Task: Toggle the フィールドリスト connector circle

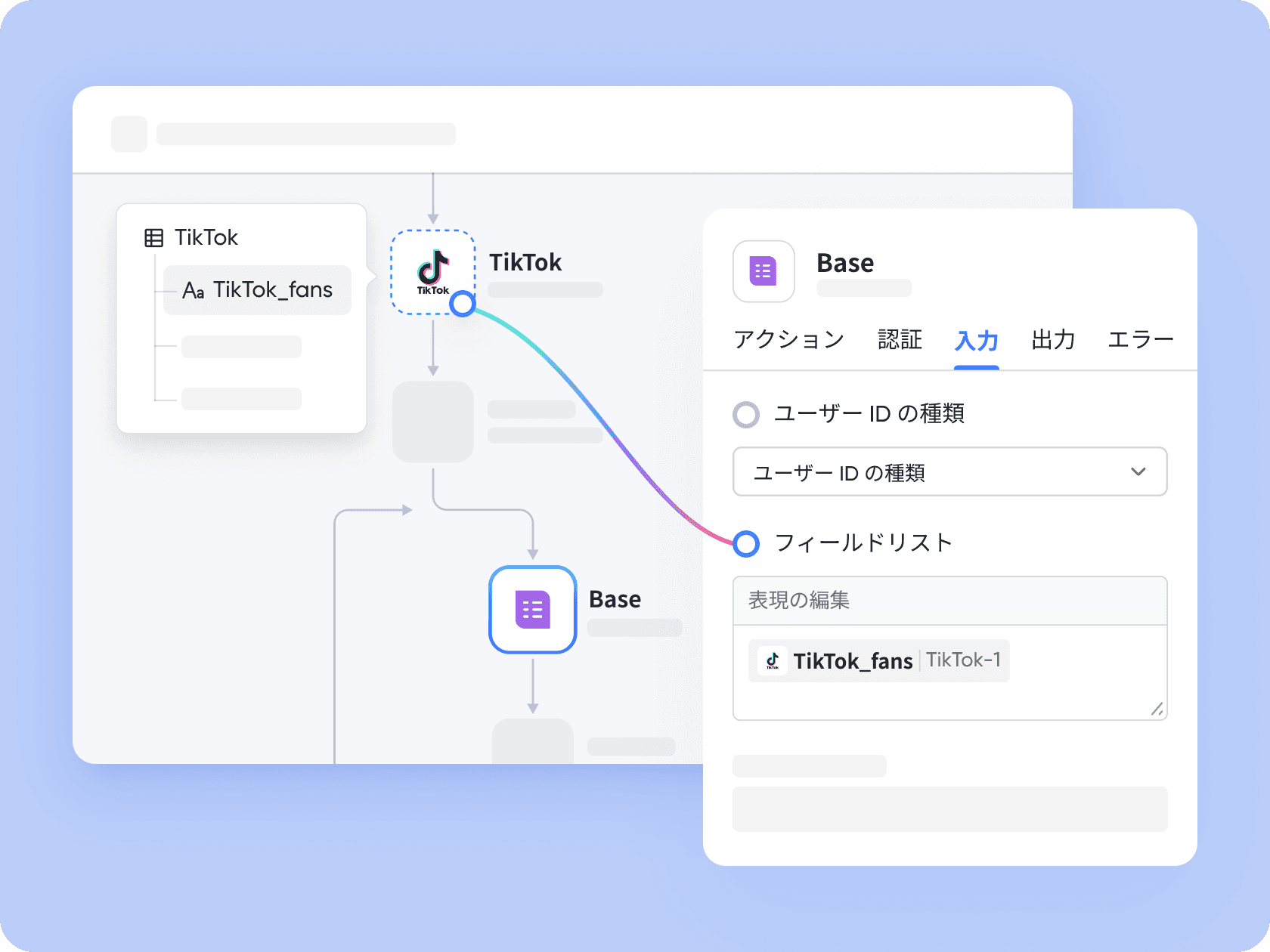Action: coord(746,543)
